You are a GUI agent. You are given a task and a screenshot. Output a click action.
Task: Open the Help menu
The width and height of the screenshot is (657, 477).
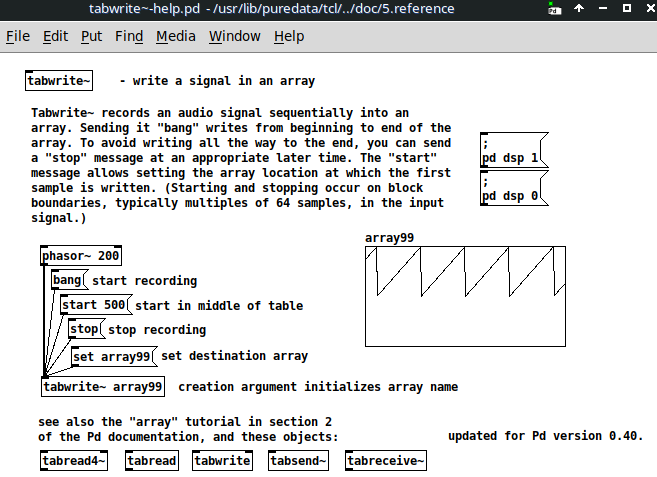pyautogui.click(x=289, y=36)
